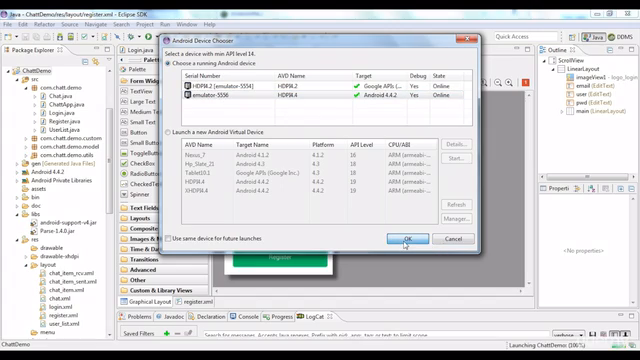Open the verbose log level dropdown
Viewport: 640px width, 360px height.
568,335
